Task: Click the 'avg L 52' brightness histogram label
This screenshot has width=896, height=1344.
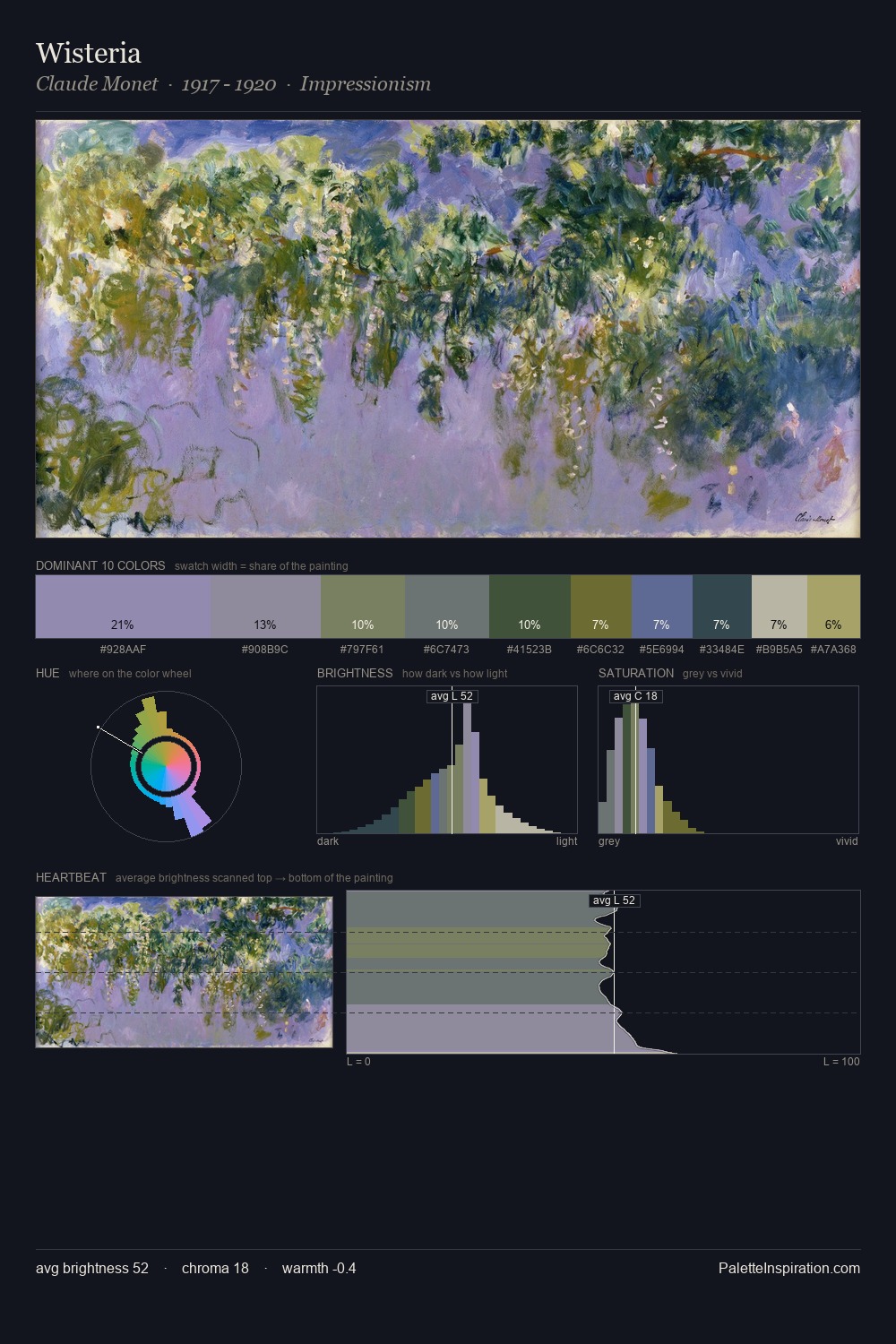Action: (x=452, y=696)
